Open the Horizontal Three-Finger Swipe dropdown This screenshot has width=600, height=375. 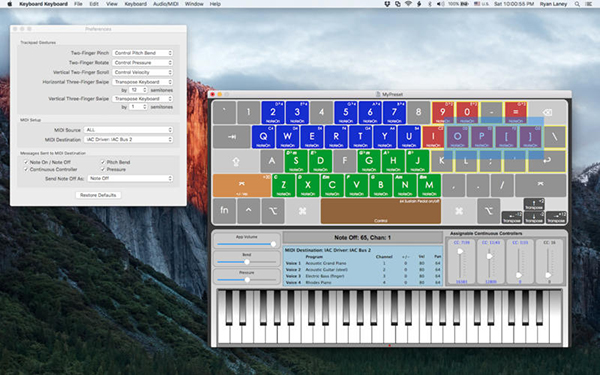[x=143, y=82]
